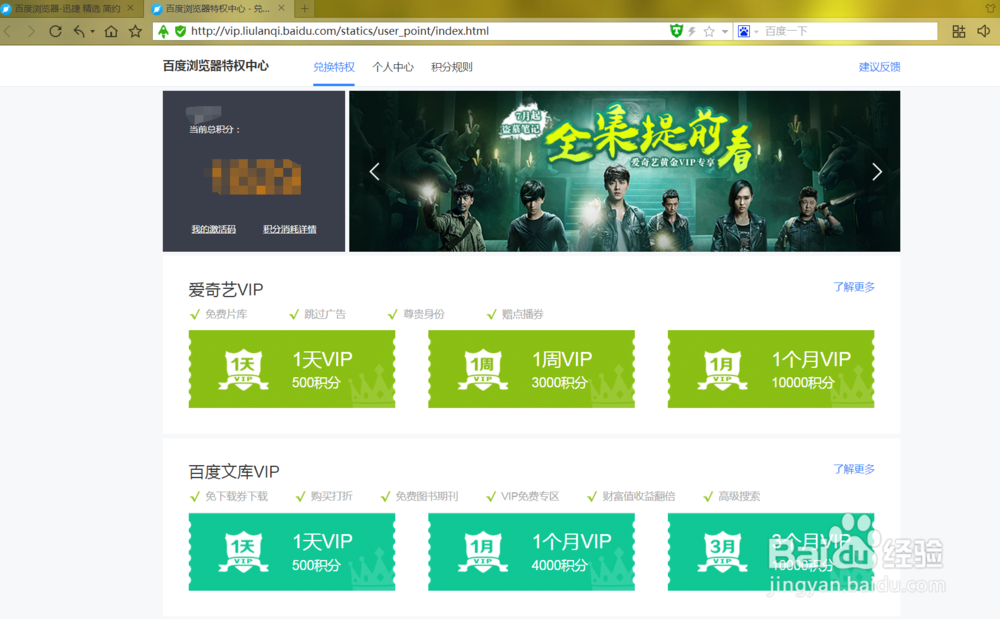Click the 当前总积分 label
The image size is (1000, 619).
pyautogui.click(x=215, y=129)
